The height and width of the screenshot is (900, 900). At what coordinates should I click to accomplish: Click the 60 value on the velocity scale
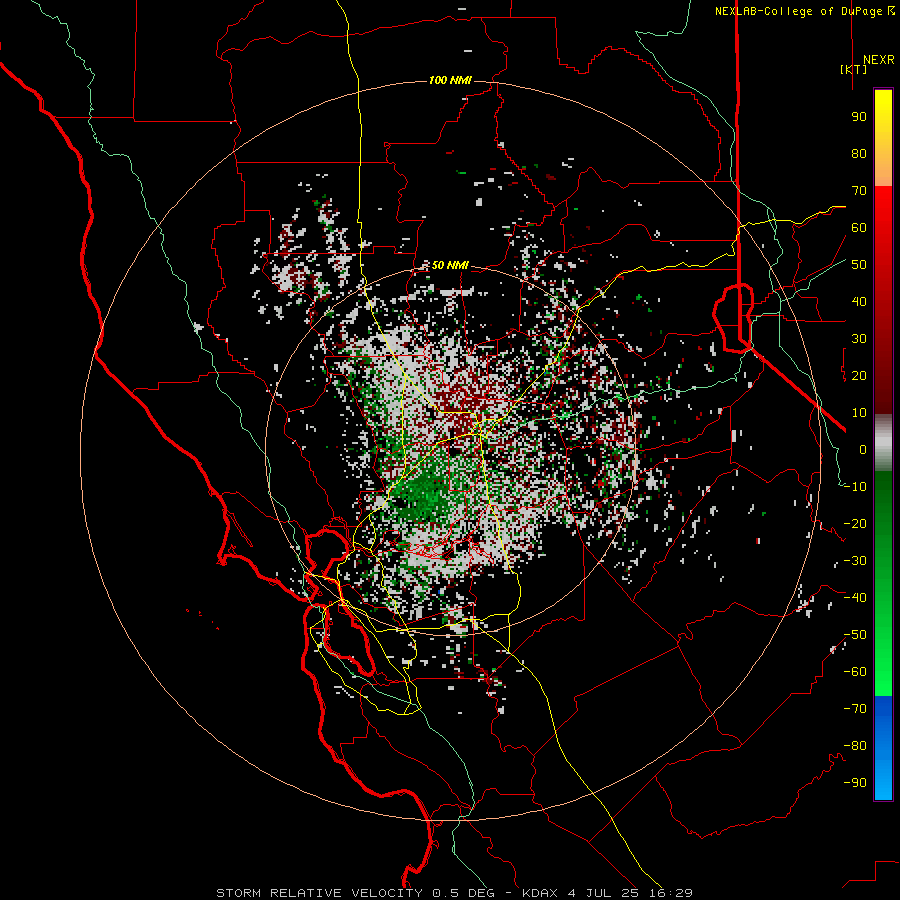click(859, 228)
